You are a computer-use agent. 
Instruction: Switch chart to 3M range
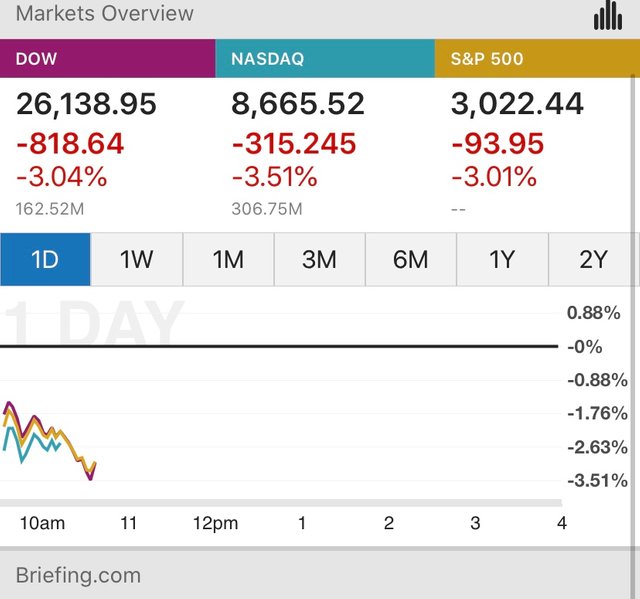pyautogui.click(x=319, y=260)
